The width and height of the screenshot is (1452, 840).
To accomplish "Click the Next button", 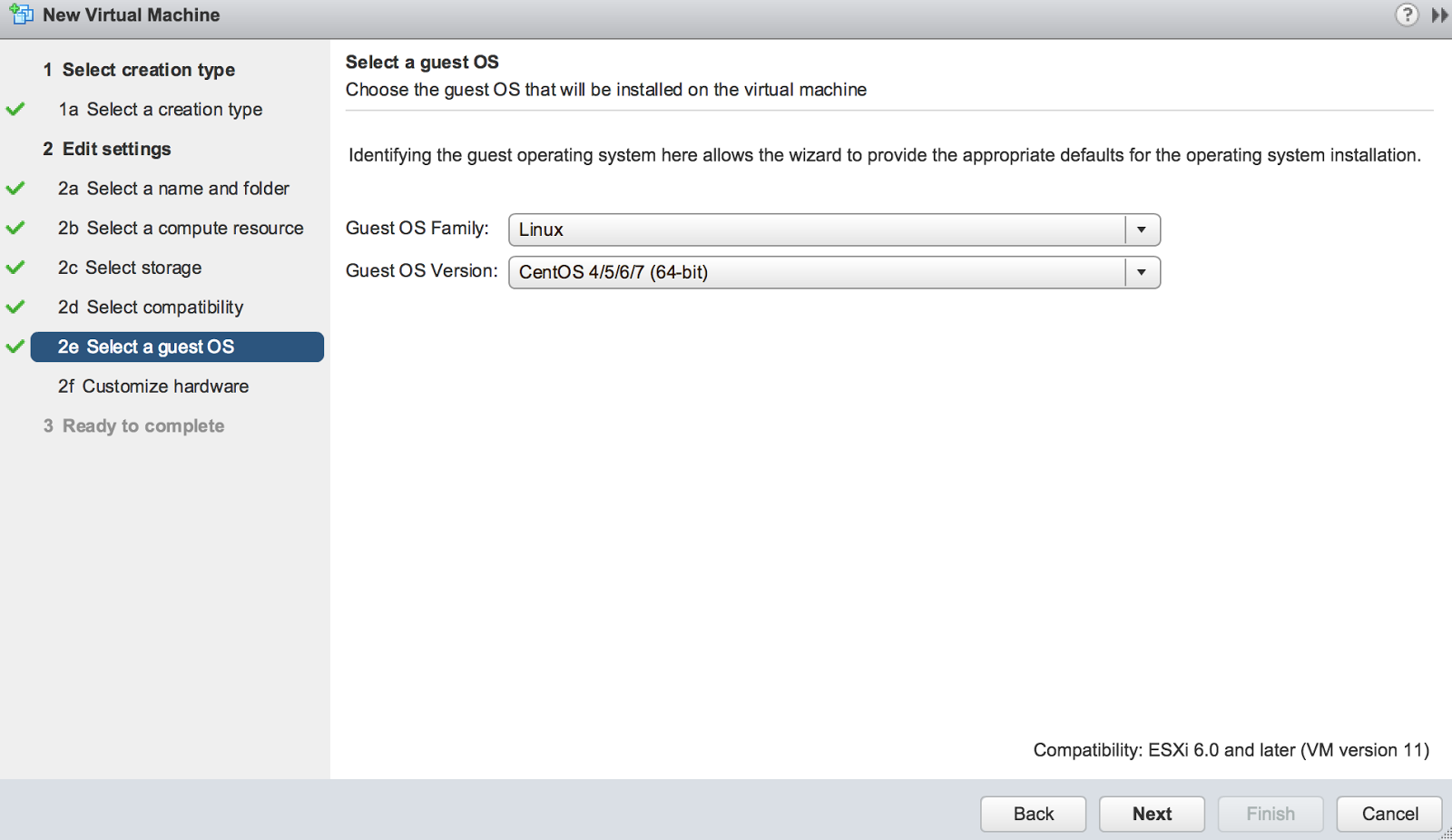I will tap(1153, 814).
